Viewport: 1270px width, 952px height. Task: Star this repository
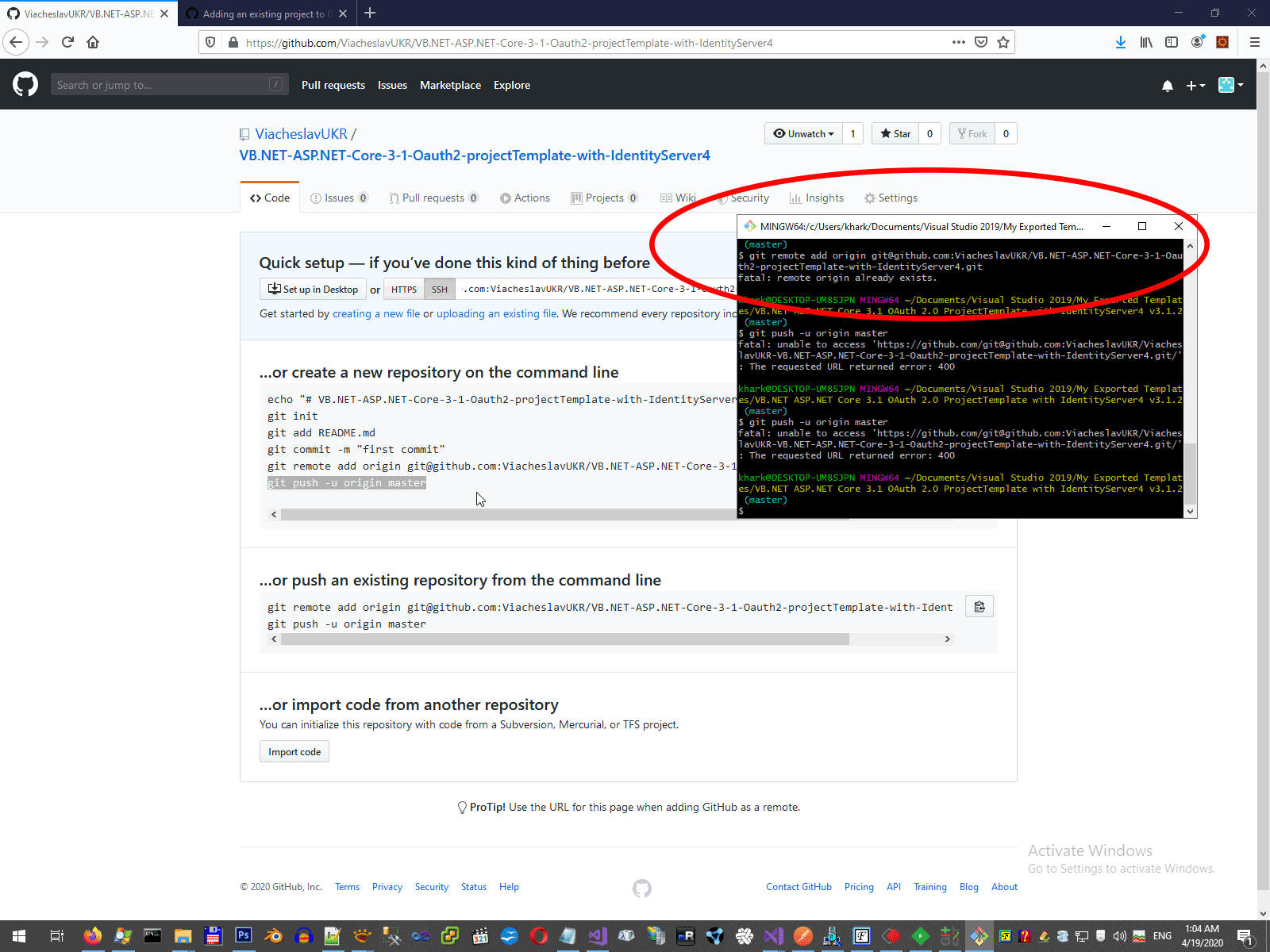tap(895, 133)
